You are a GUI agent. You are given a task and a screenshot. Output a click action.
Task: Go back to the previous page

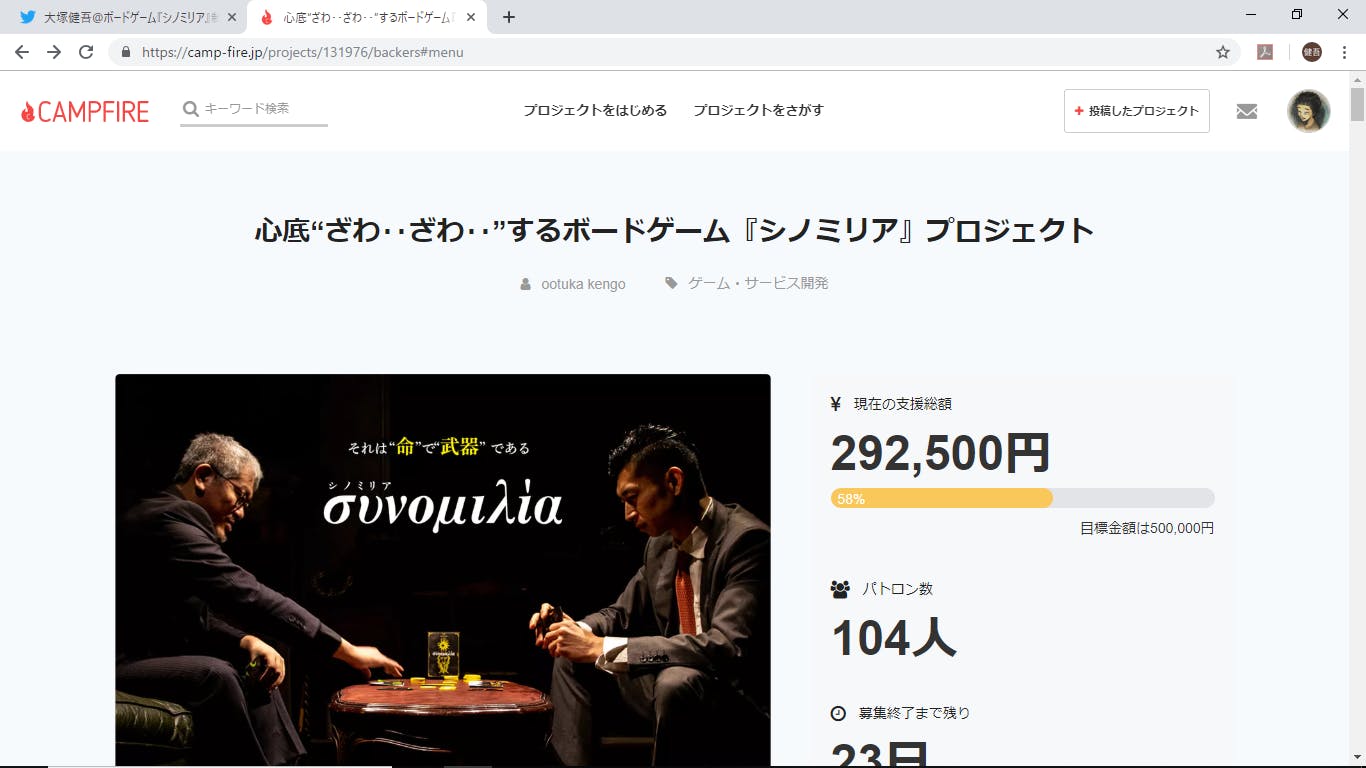(22, 52)
